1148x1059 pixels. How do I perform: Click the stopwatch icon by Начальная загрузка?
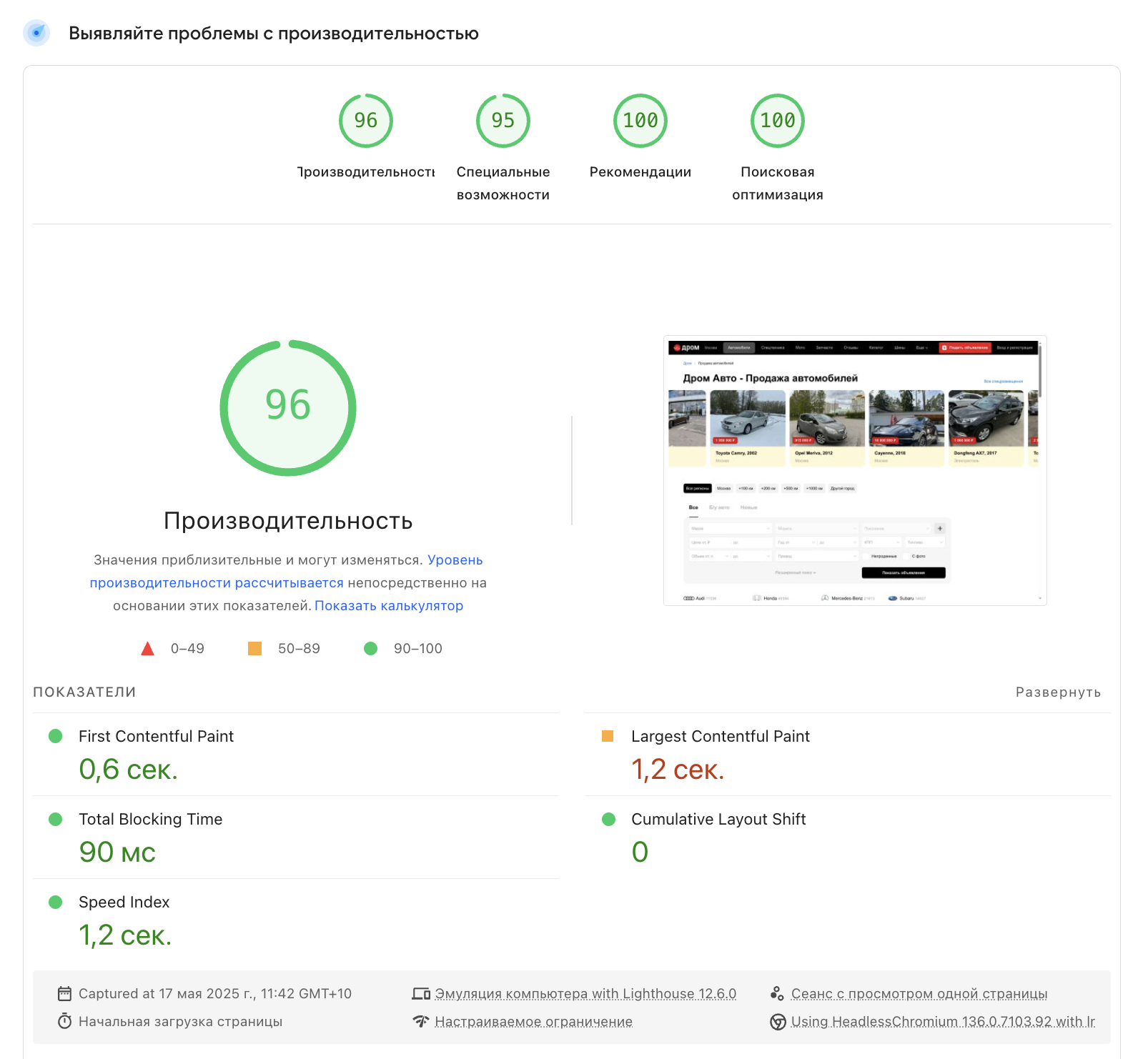(64, 1021)
